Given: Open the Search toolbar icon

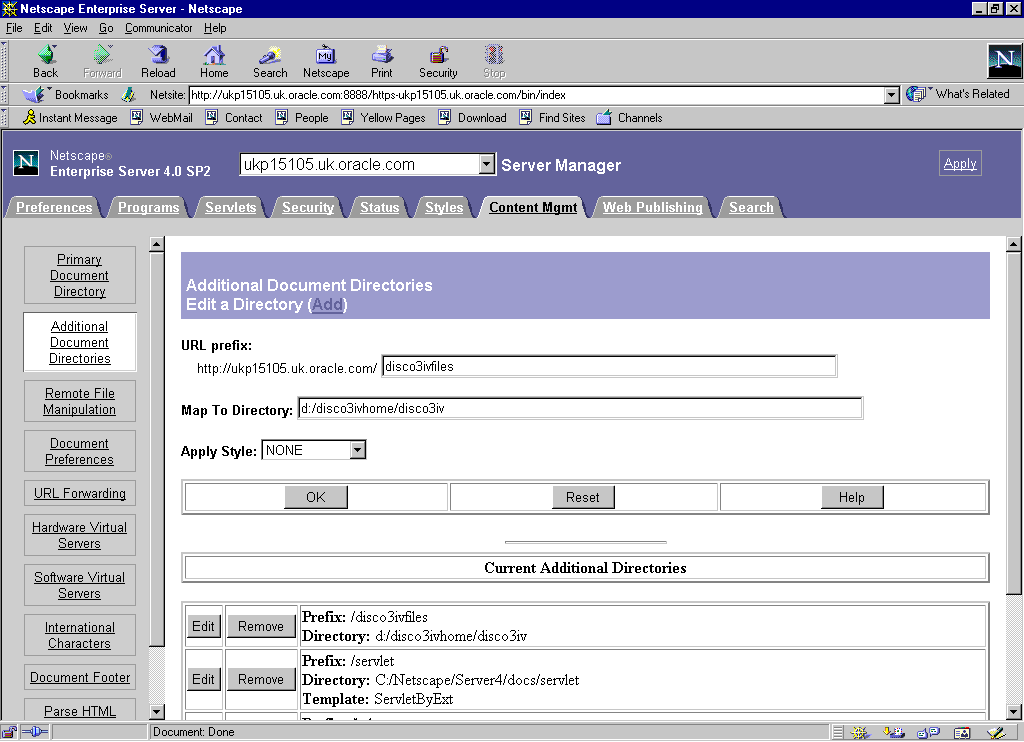Looking at the screenshot, I should click(x=270, y=61).
